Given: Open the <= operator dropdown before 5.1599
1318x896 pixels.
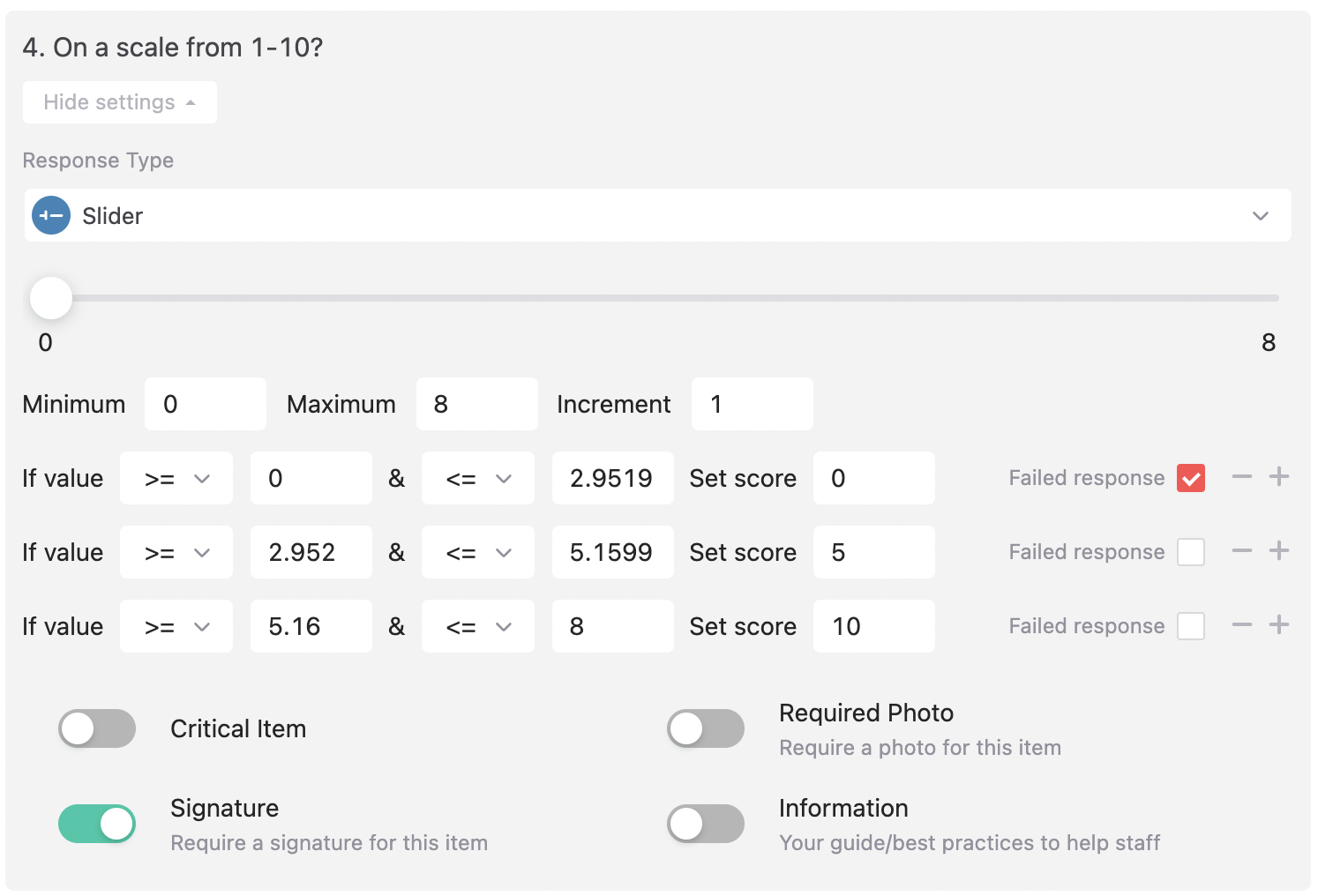Looking at the screenshot, I should (x=478, y=552).
